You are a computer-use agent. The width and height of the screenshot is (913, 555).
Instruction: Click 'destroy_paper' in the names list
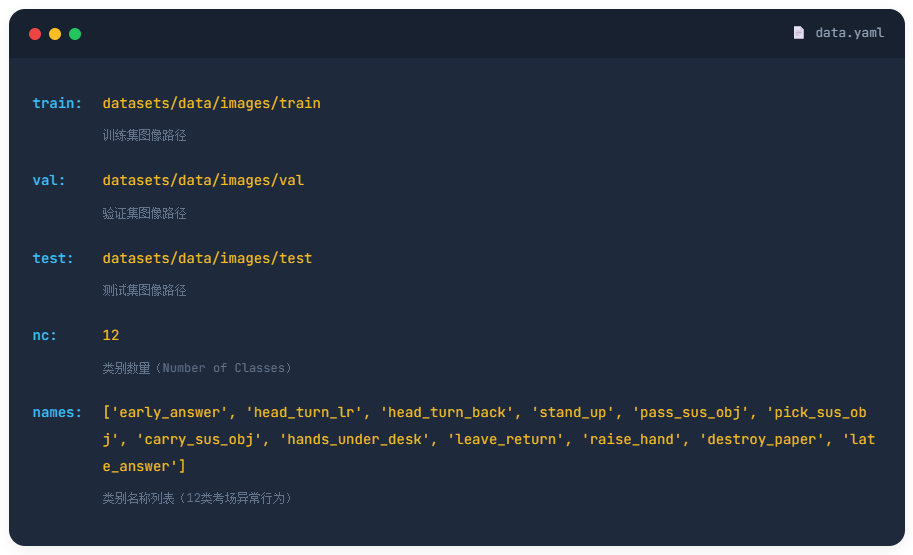pyautogui.click(x=762, y=439)
